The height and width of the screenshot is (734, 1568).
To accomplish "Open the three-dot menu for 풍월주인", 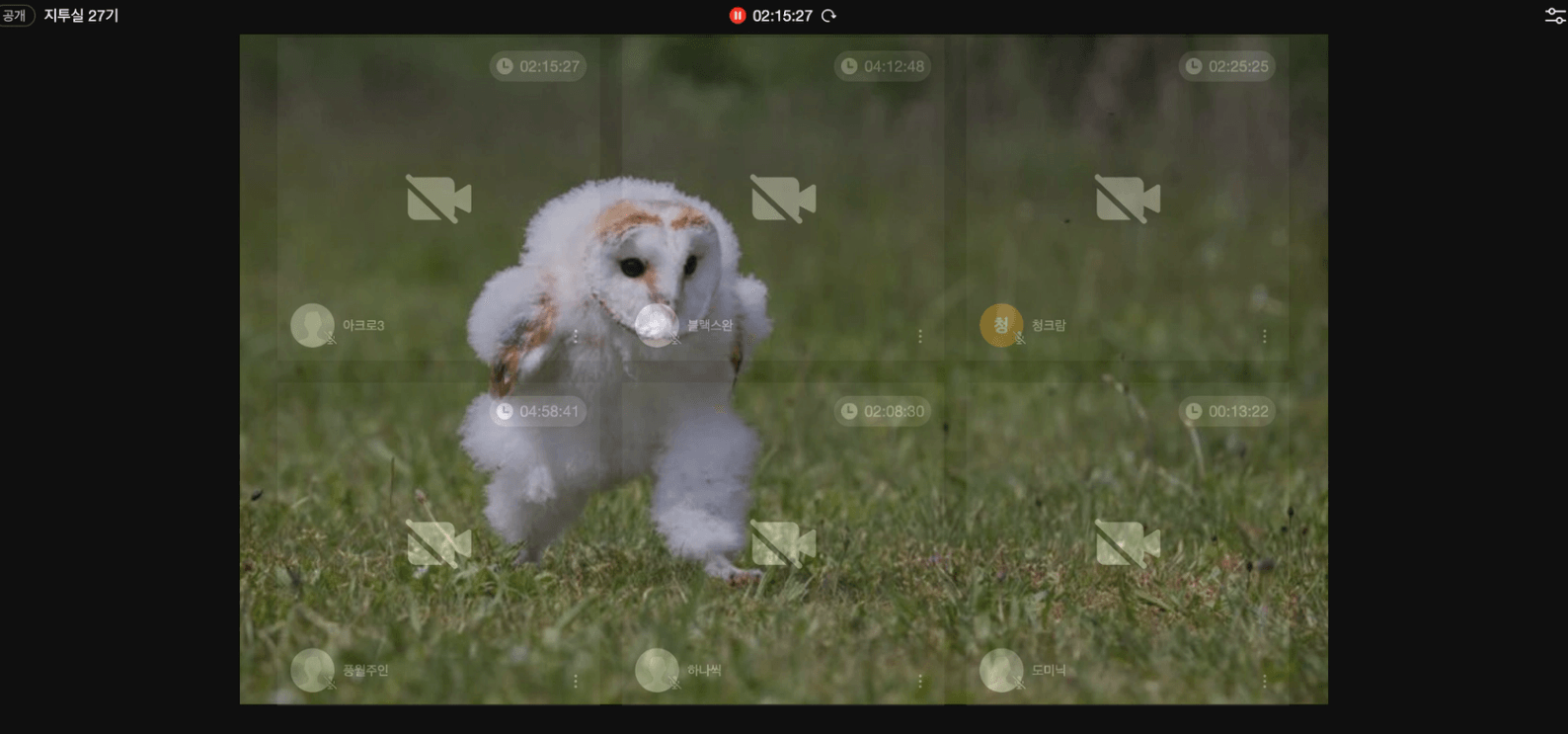I will tap(576, 682).
